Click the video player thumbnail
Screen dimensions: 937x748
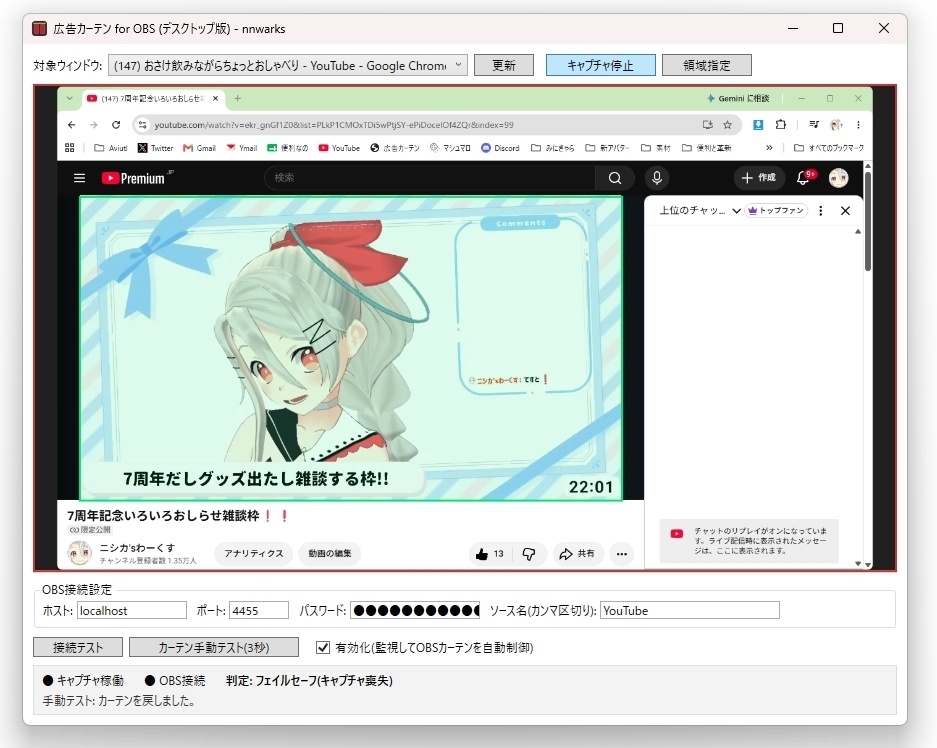[351, 348]
